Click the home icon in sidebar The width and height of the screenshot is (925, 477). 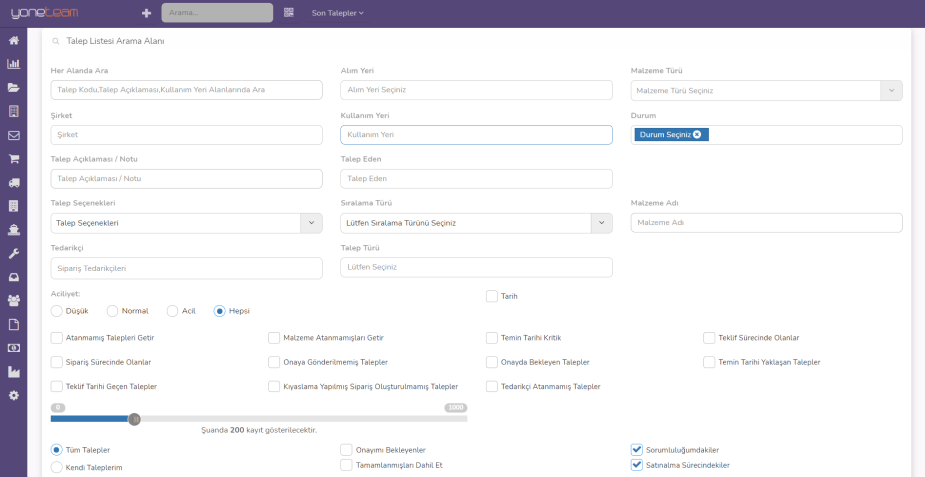[14, 41]
